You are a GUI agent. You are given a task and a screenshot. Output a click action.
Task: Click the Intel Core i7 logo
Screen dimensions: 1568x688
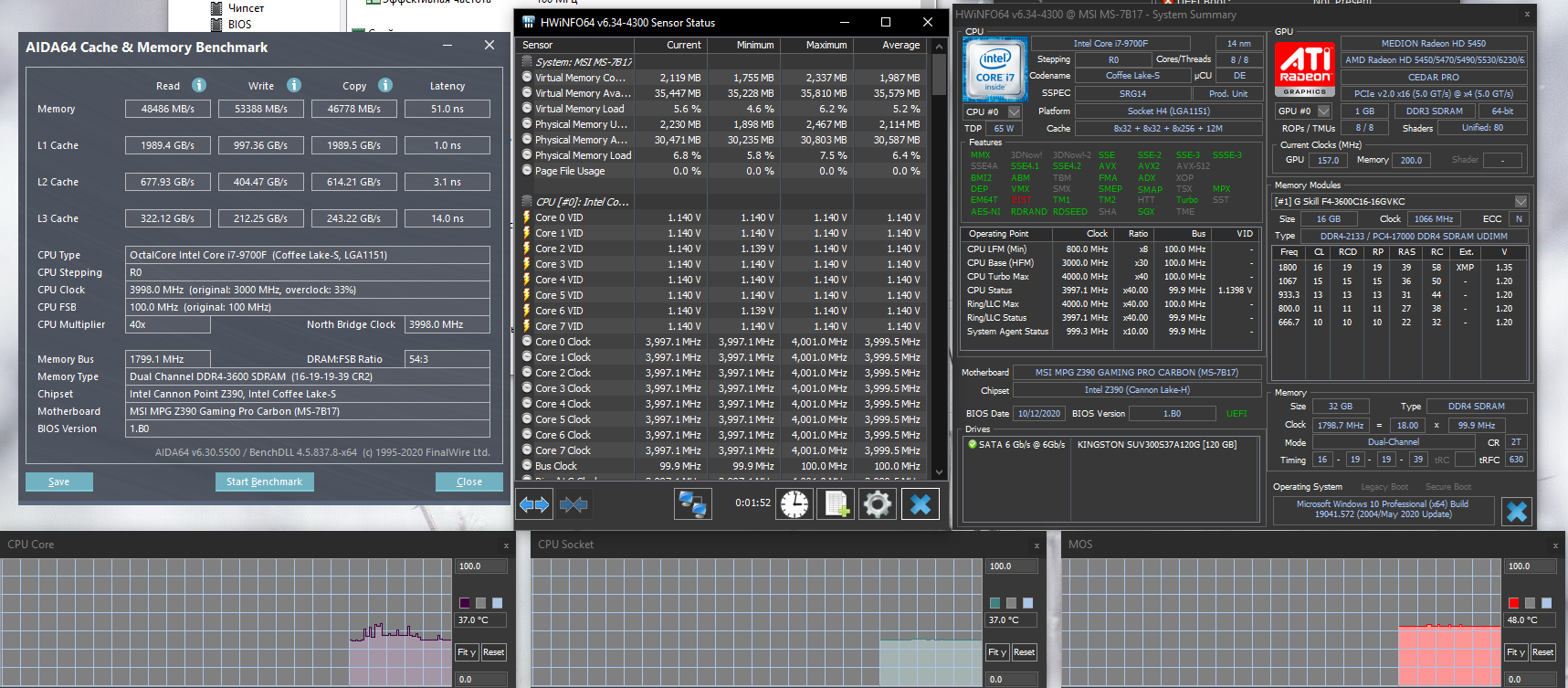995,69
